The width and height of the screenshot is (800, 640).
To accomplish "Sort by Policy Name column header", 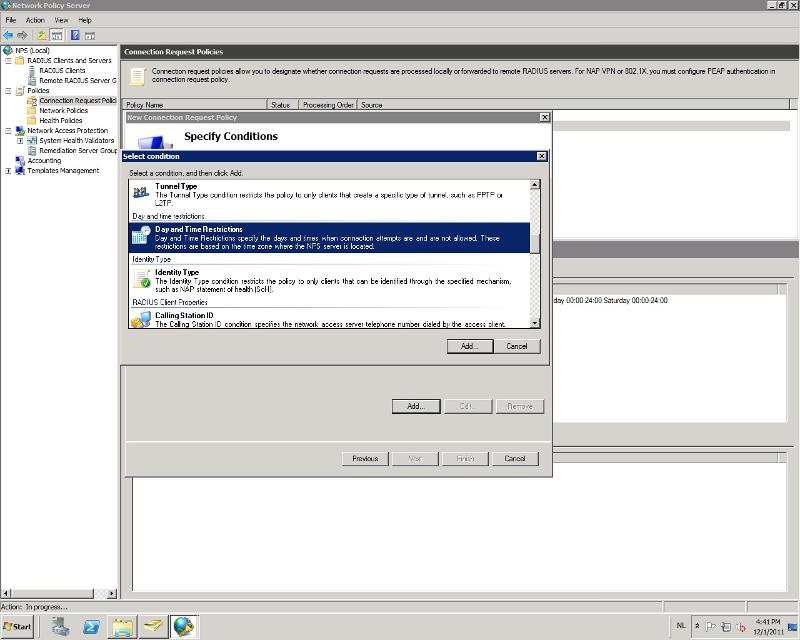I will 195,105.
